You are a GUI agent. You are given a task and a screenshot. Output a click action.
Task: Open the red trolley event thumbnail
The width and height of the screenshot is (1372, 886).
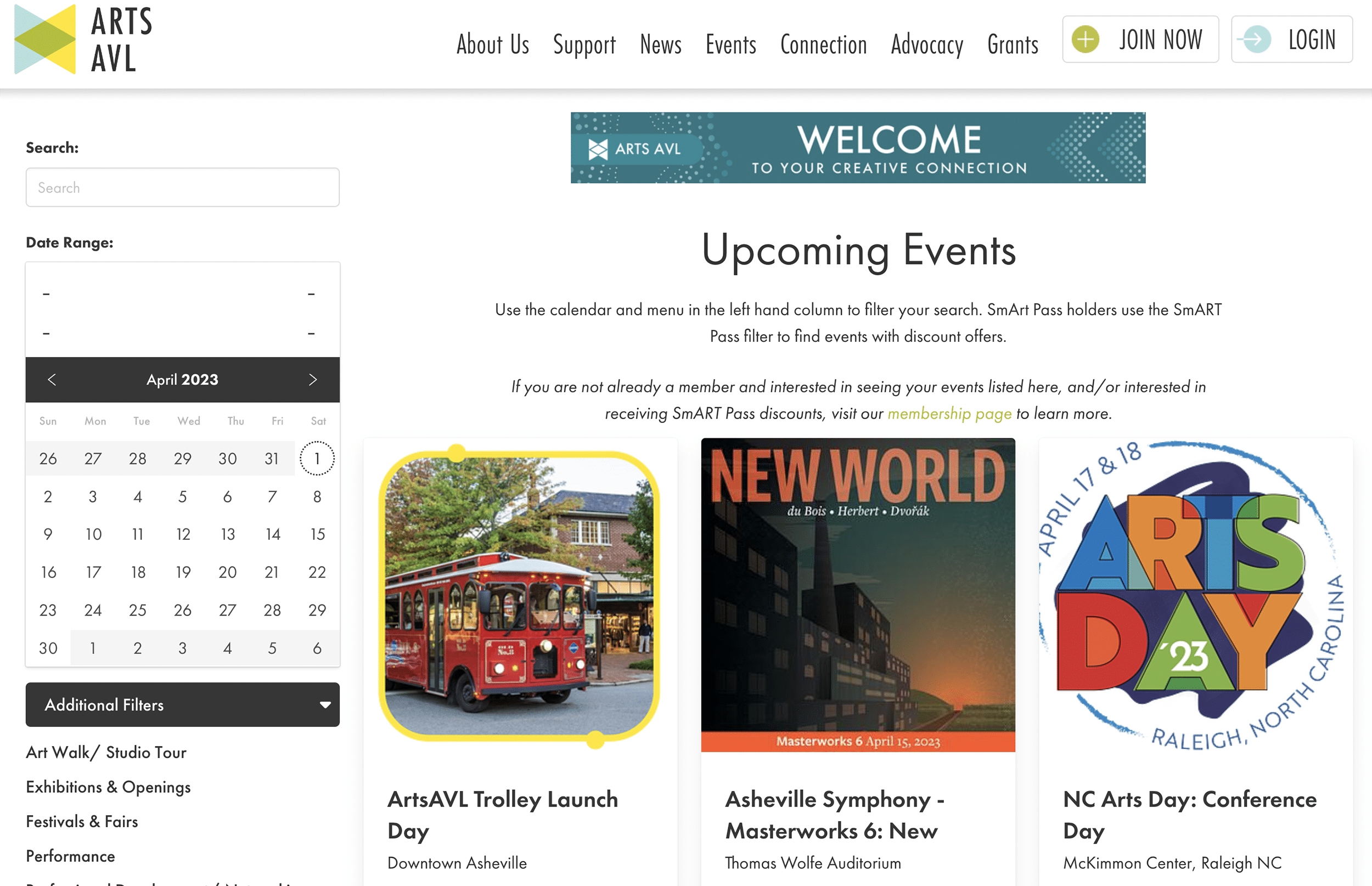click(520, 595)
